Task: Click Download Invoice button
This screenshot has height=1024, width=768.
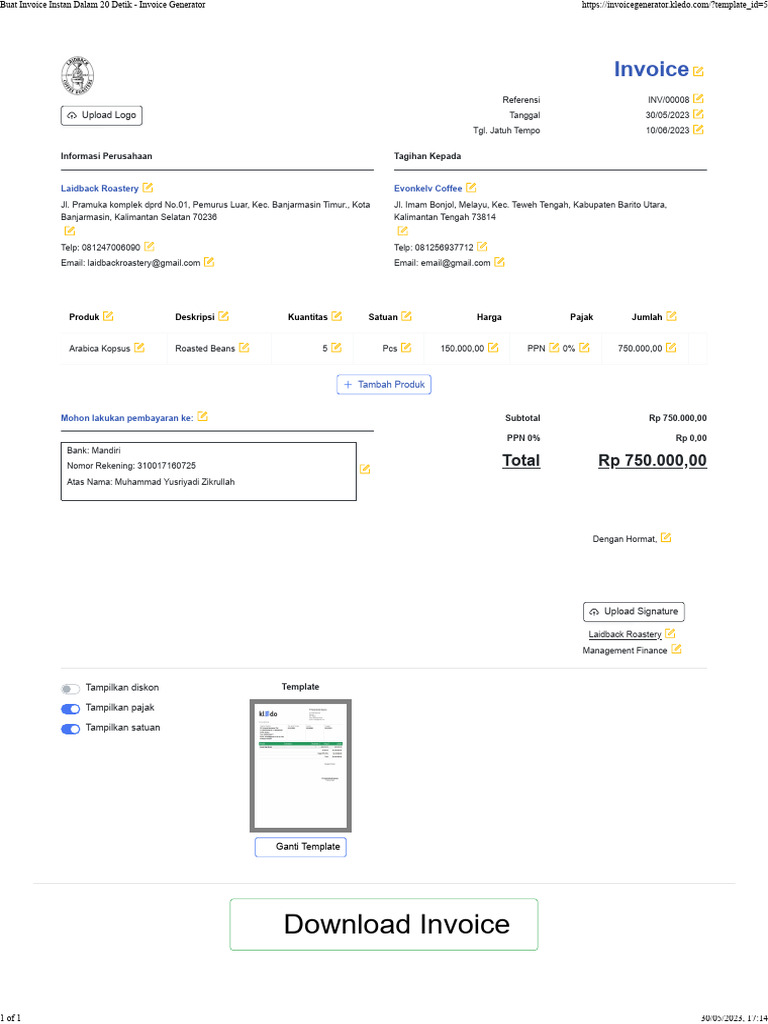Action: (x=384, y=925)
